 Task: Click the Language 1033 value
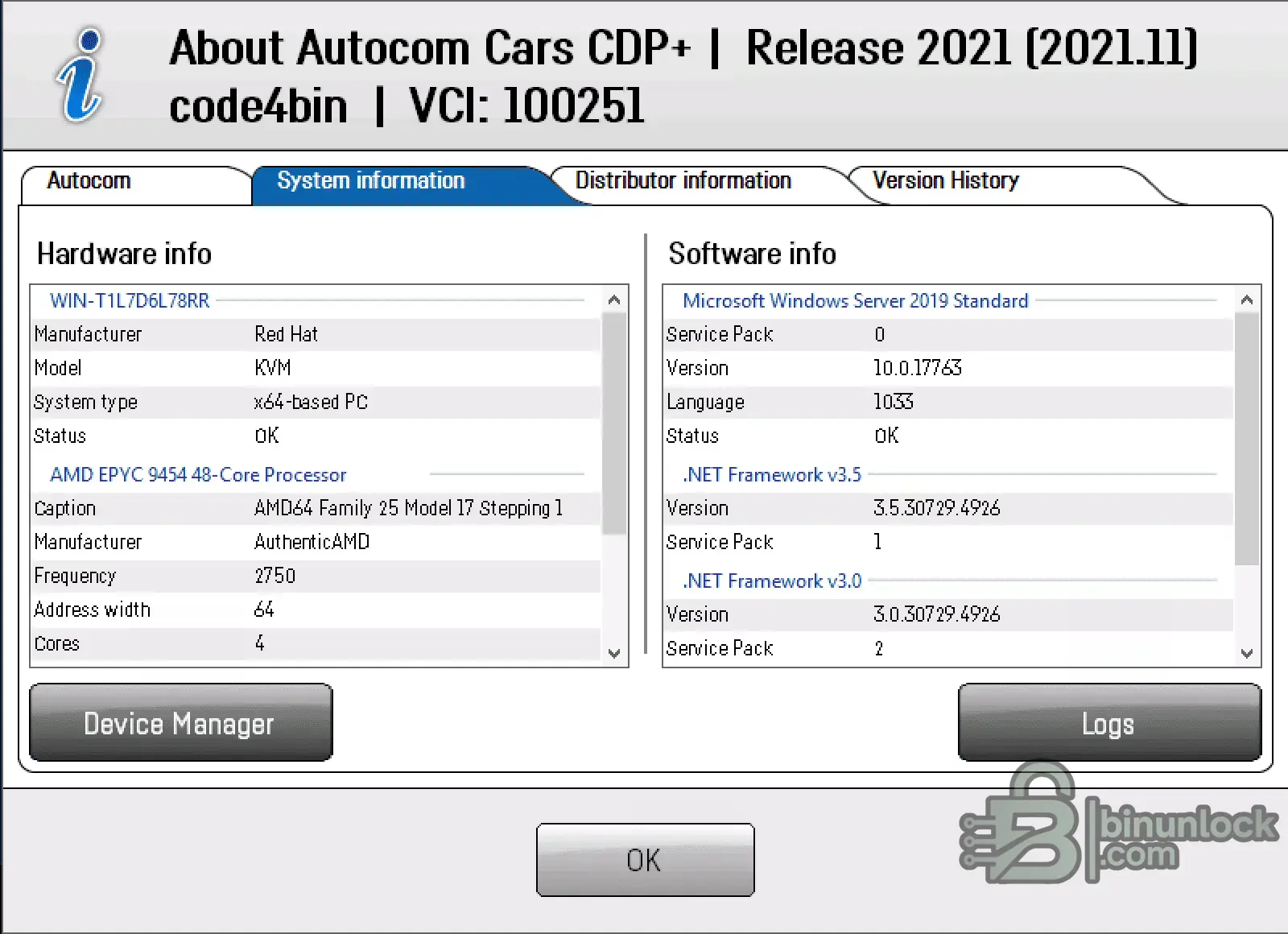pyautogui.click(x=894, y=402)
